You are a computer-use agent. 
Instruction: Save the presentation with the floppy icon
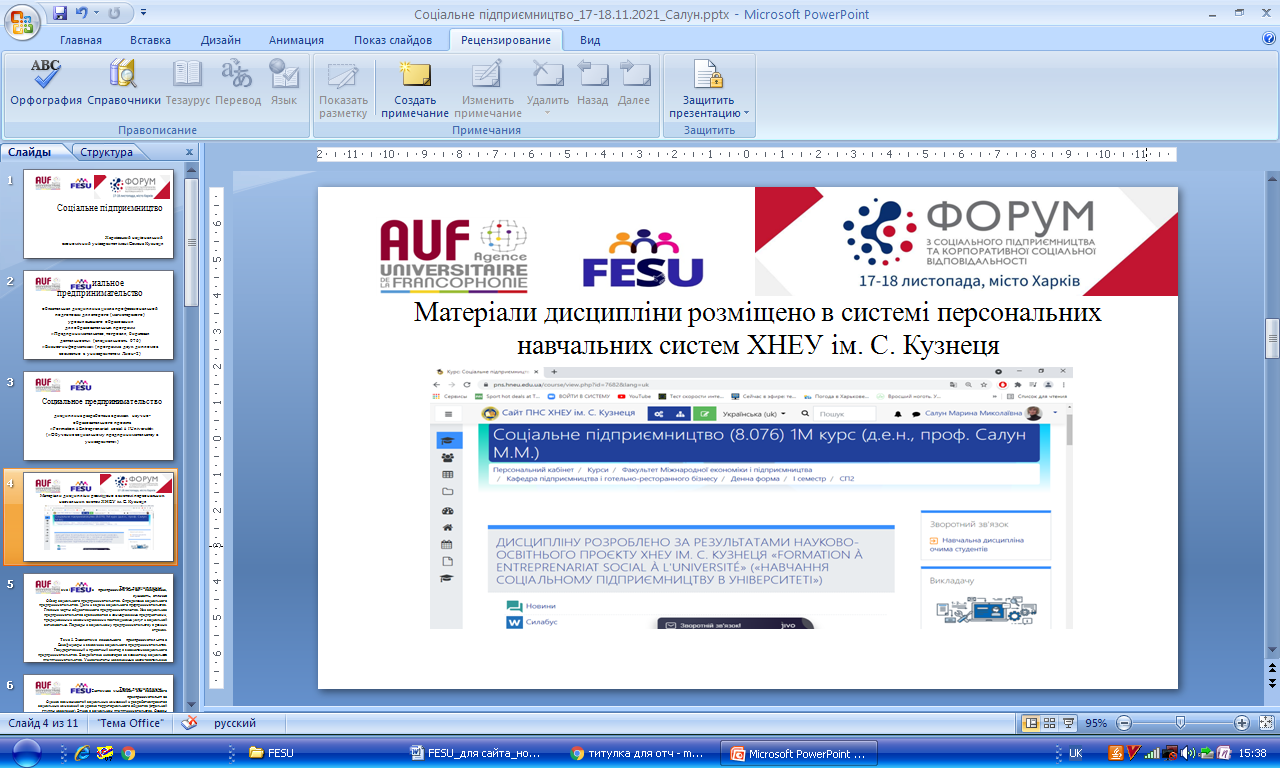[60, 14]
